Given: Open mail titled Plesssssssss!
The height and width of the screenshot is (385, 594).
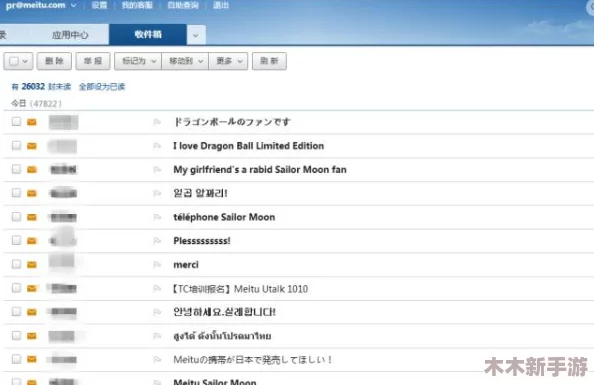Looking at the screenshot, I should point(202,241).
